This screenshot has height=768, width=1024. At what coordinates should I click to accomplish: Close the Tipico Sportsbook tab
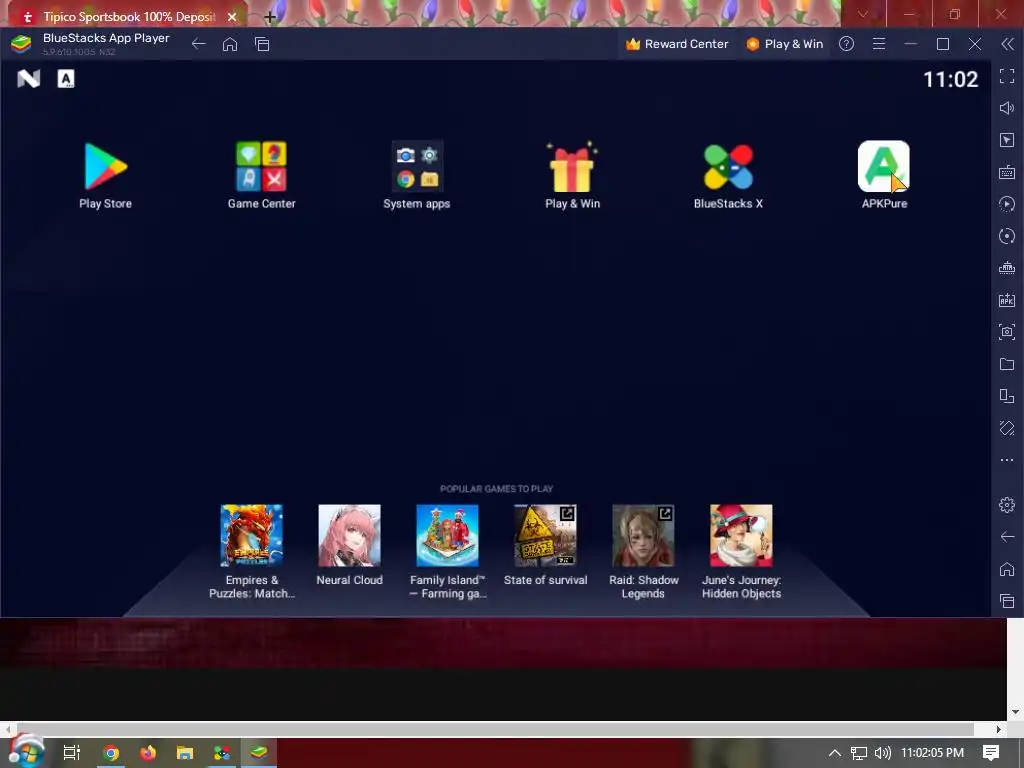tap(232, 16)
